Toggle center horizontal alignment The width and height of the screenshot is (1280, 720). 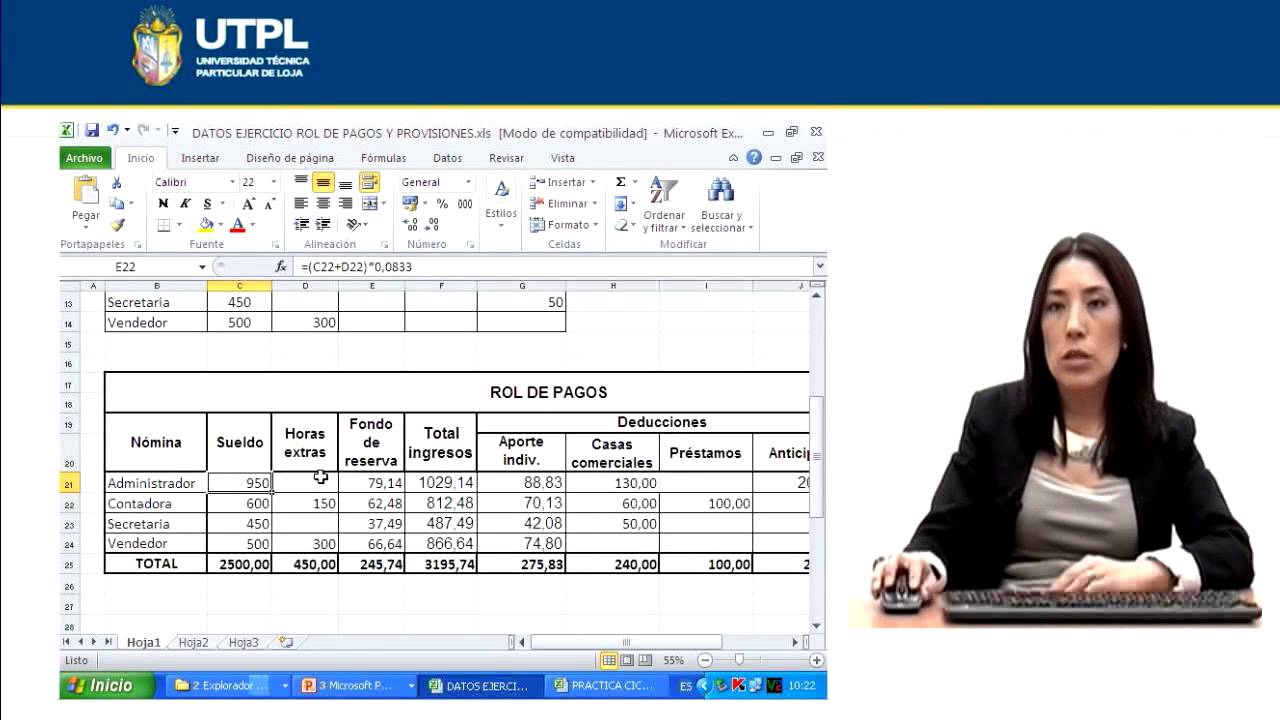(x=323, y=203)
